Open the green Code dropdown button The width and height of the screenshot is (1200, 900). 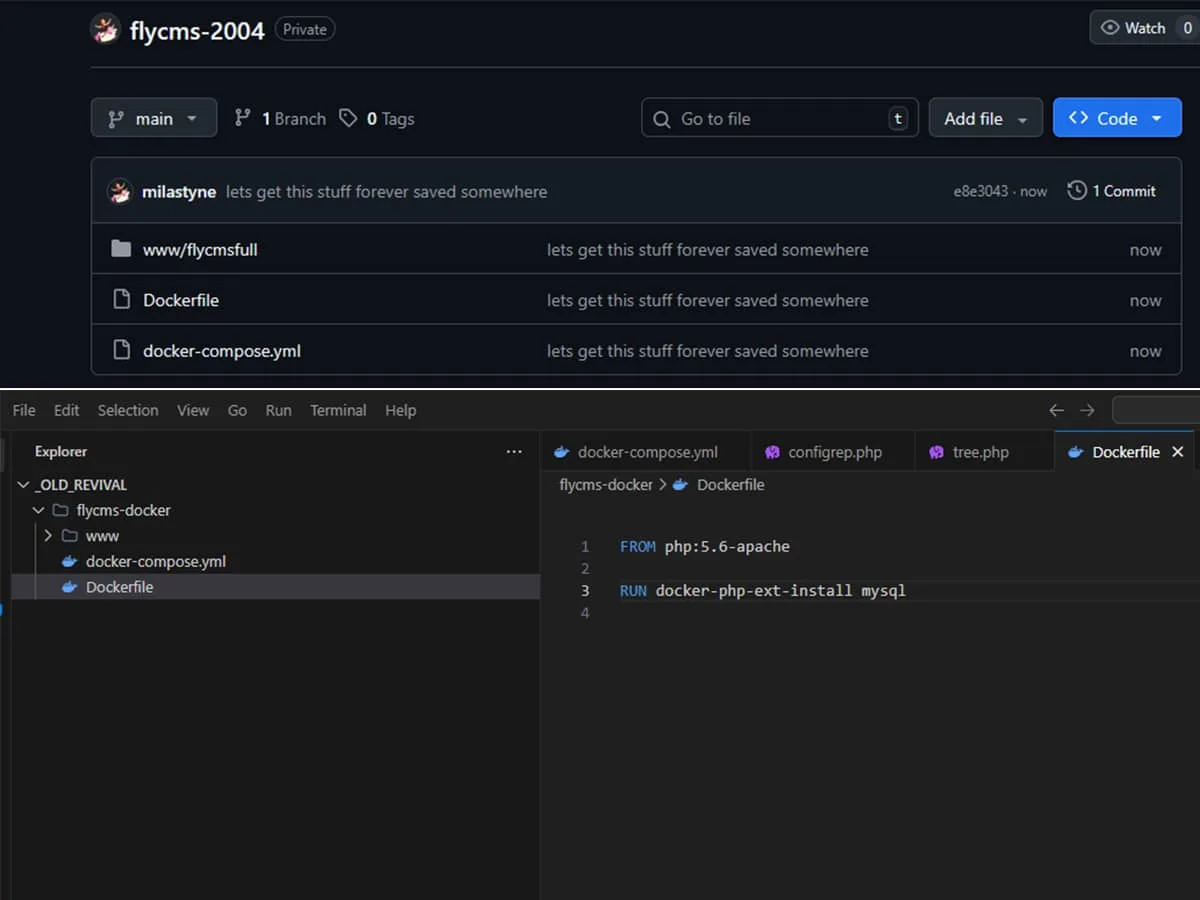pyautogui.click(x=1116, y=118)
